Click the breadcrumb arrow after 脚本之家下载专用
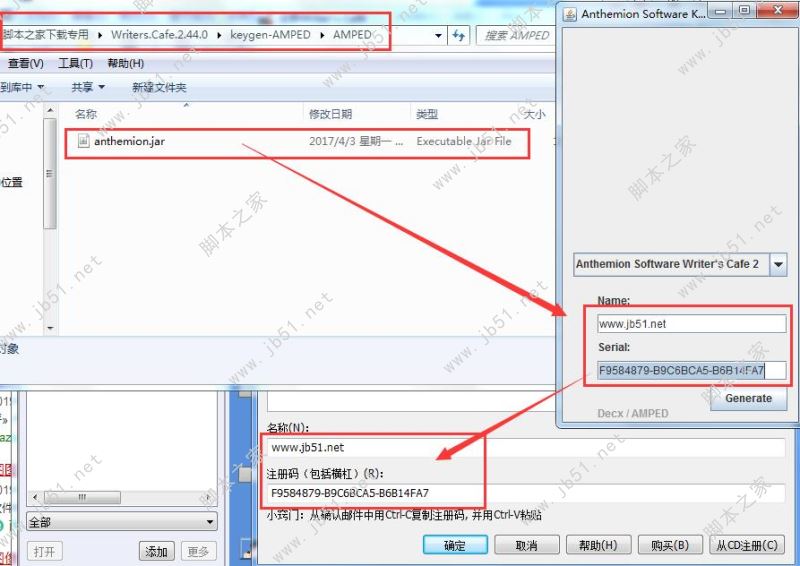Image resolution: width=800 pixels, height=566 pixels. 99,35
